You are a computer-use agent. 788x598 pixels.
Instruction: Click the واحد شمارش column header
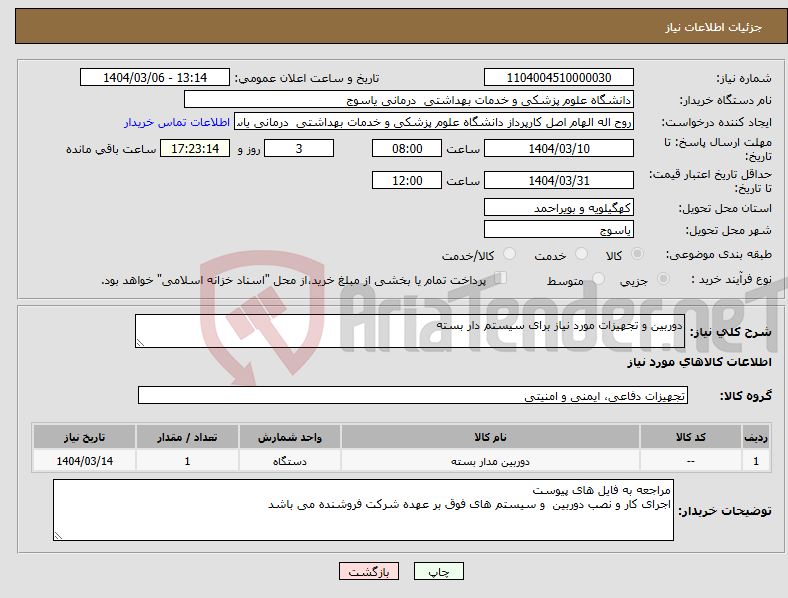(289, 437)
